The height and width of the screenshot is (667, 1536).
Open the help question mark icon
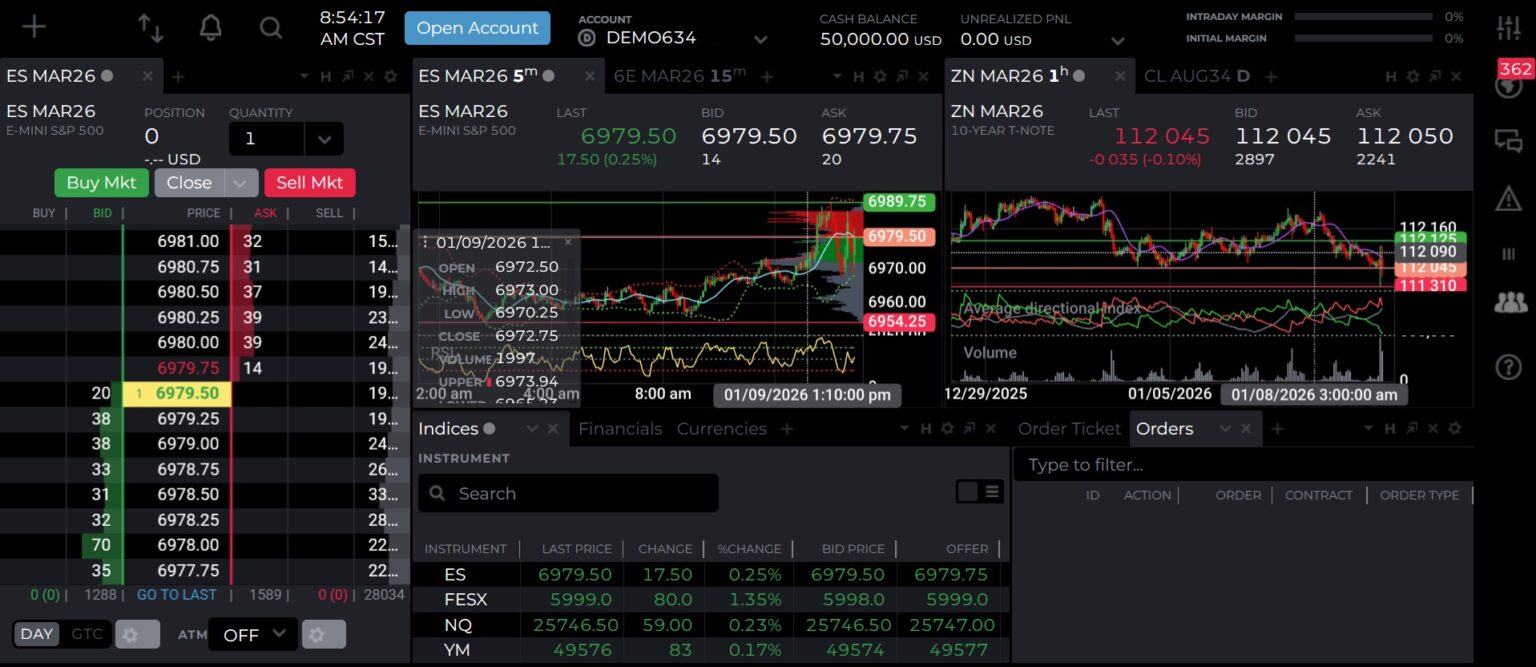pos(1508,367)
